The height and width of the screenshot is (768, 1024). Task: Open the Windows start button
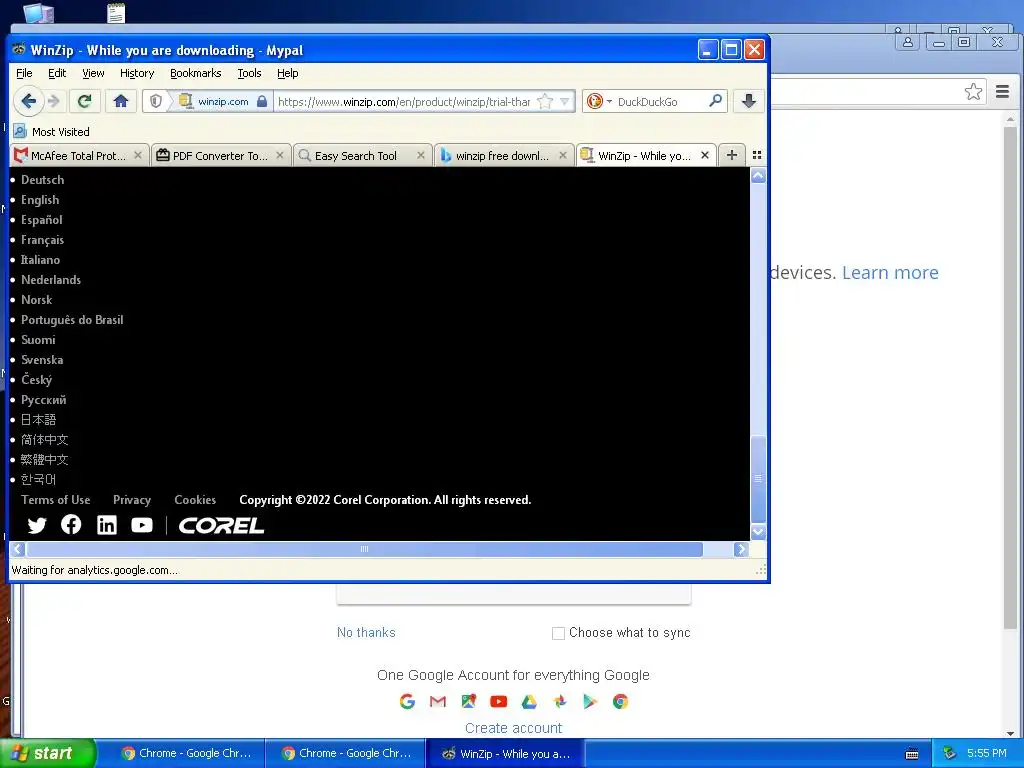click(x=48, y=753)
